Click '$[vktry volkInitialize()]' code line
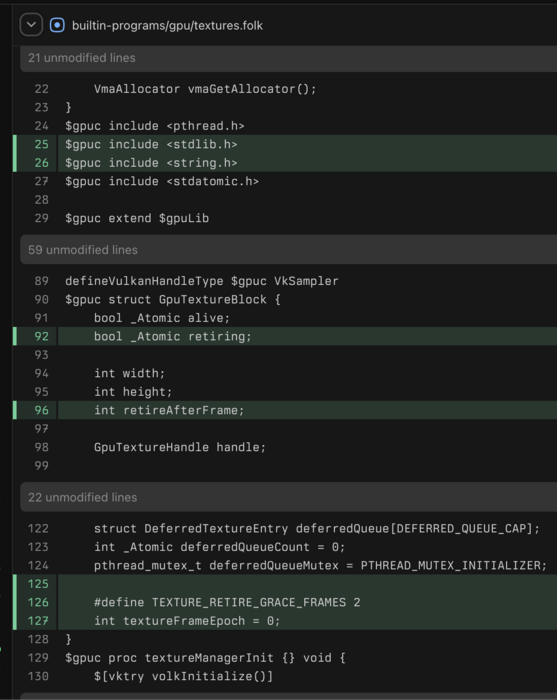Viewport: 557px width, 700px height. pyautogui.click(x=183, y=676)
